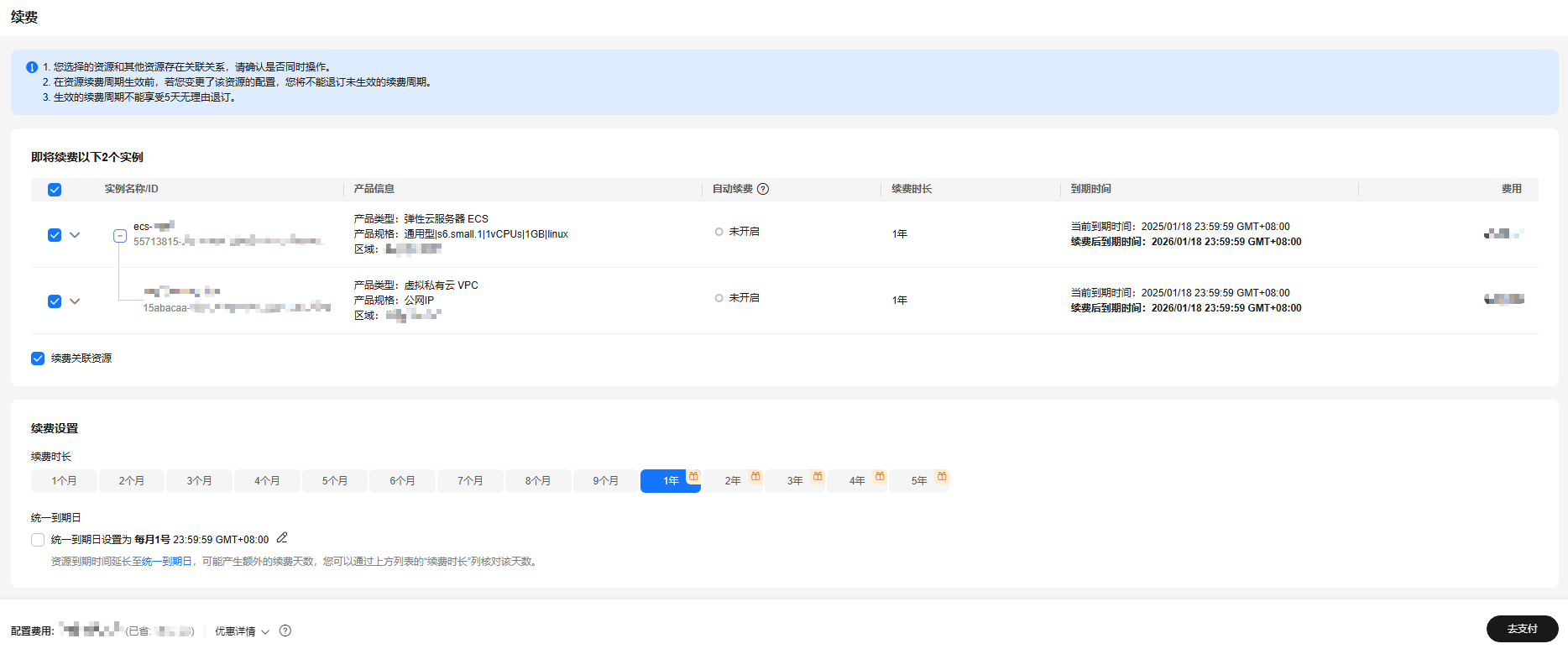Image resolution: width=1568 pixels, height=649 pixels.
Task: Click the 续费 page title
Action: tap(24, 17)
